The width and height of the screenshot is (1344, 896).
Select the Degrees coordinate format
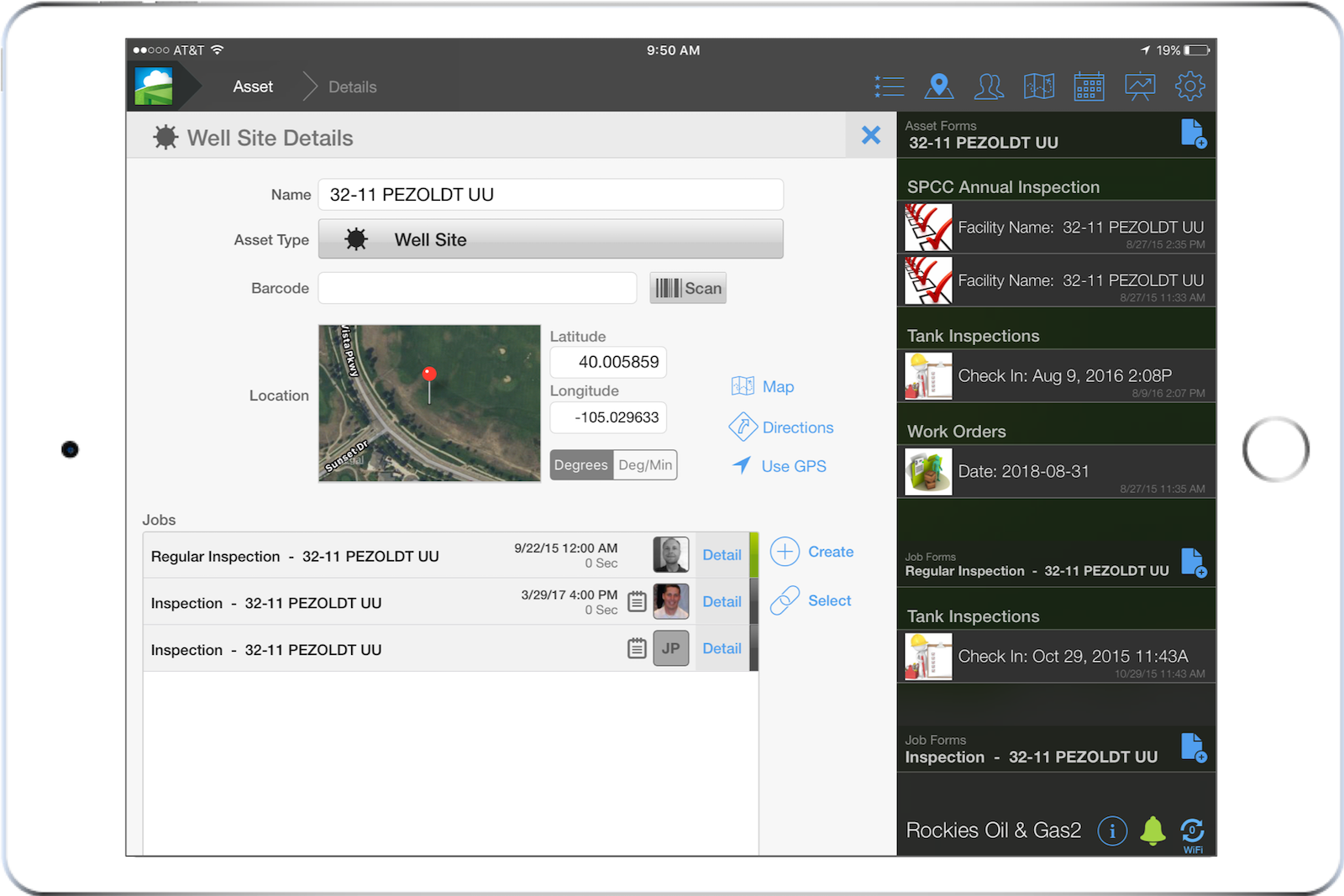(x=581, y=464)
